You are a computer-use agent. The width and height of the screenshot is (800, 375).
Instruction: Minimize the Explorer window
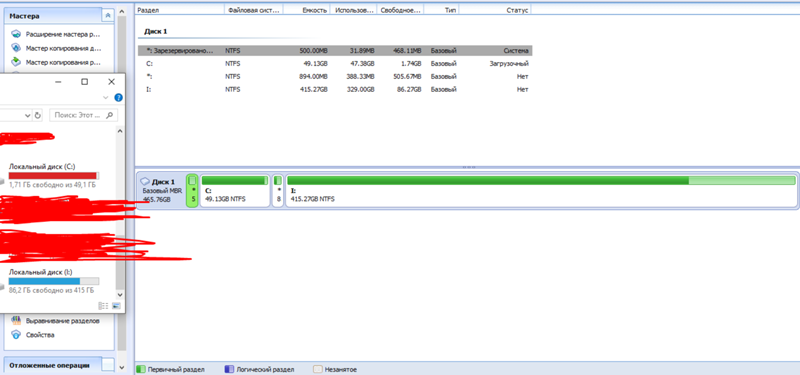point(59,82)
